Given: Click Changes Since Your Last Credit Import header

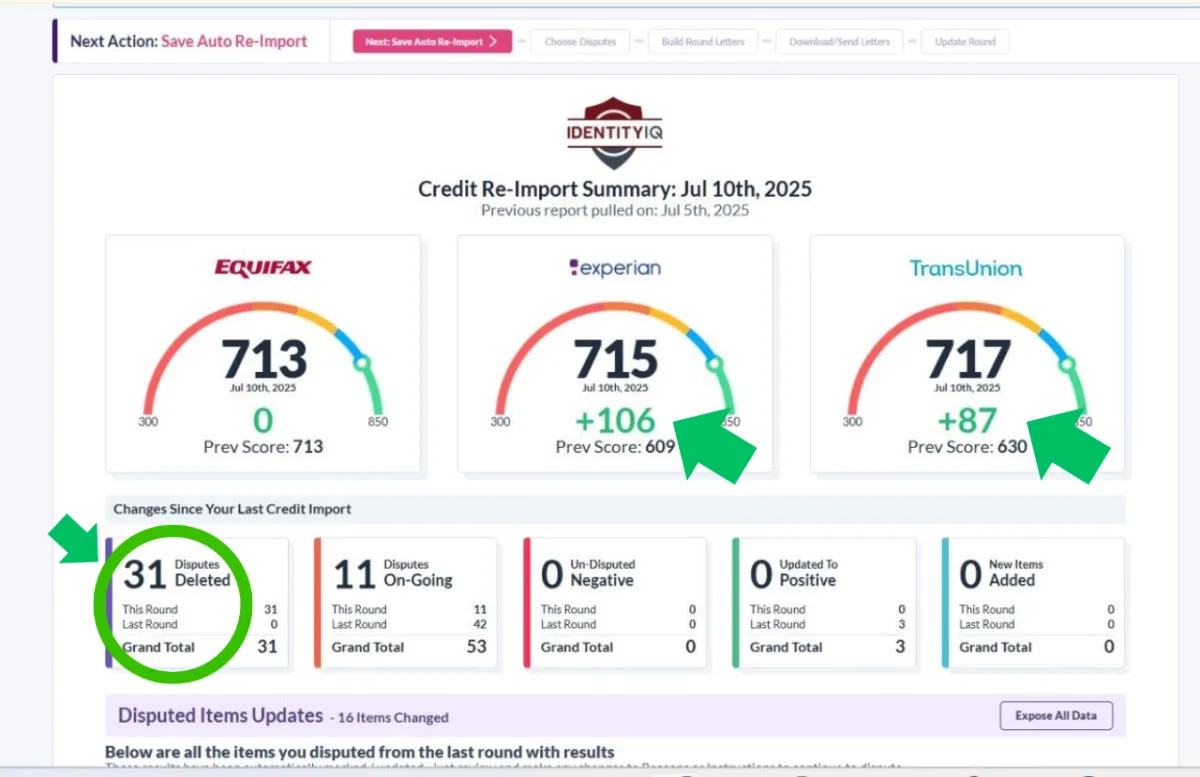Looking at the screenshot, I should click(232, 509).
